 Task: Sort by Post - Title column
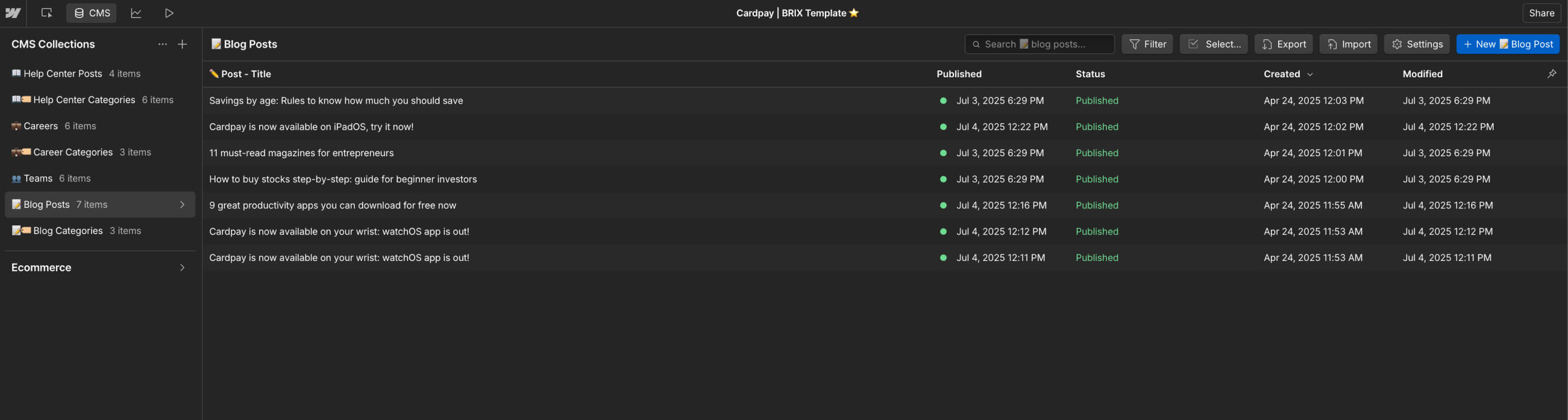(241, 74)
